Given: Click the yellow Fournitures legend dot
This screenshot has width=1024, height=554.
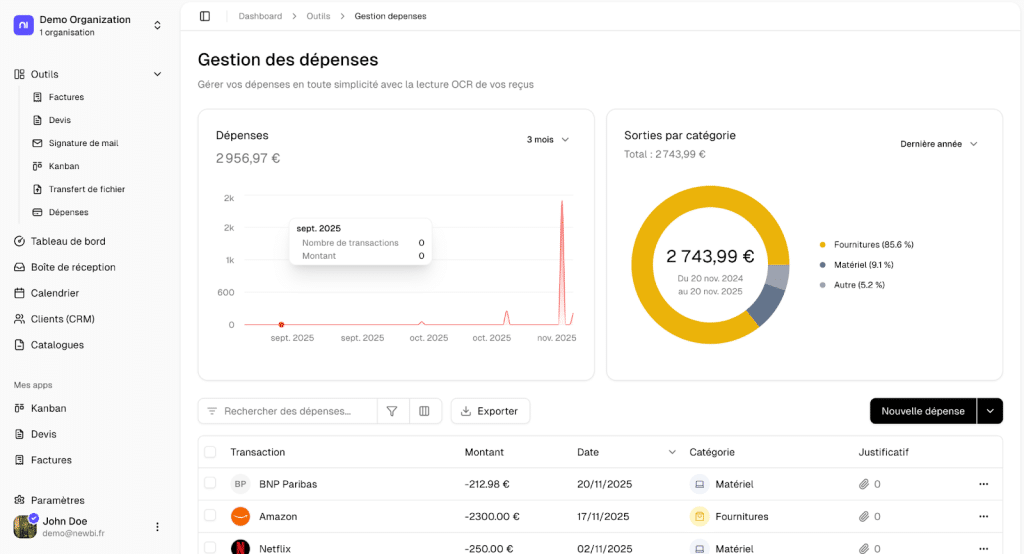Looking at the screenshot, I should (x=823, y=245).
